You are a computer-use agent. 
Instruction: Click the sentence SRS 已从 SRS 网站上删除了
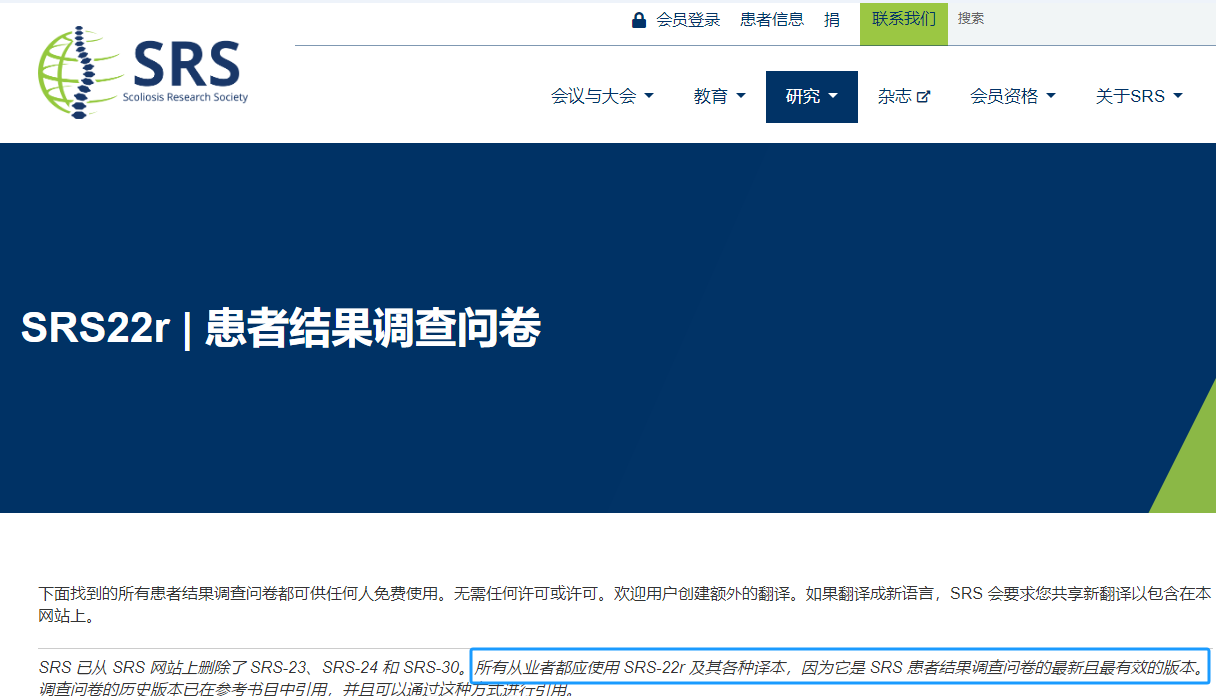pos(253,667)
